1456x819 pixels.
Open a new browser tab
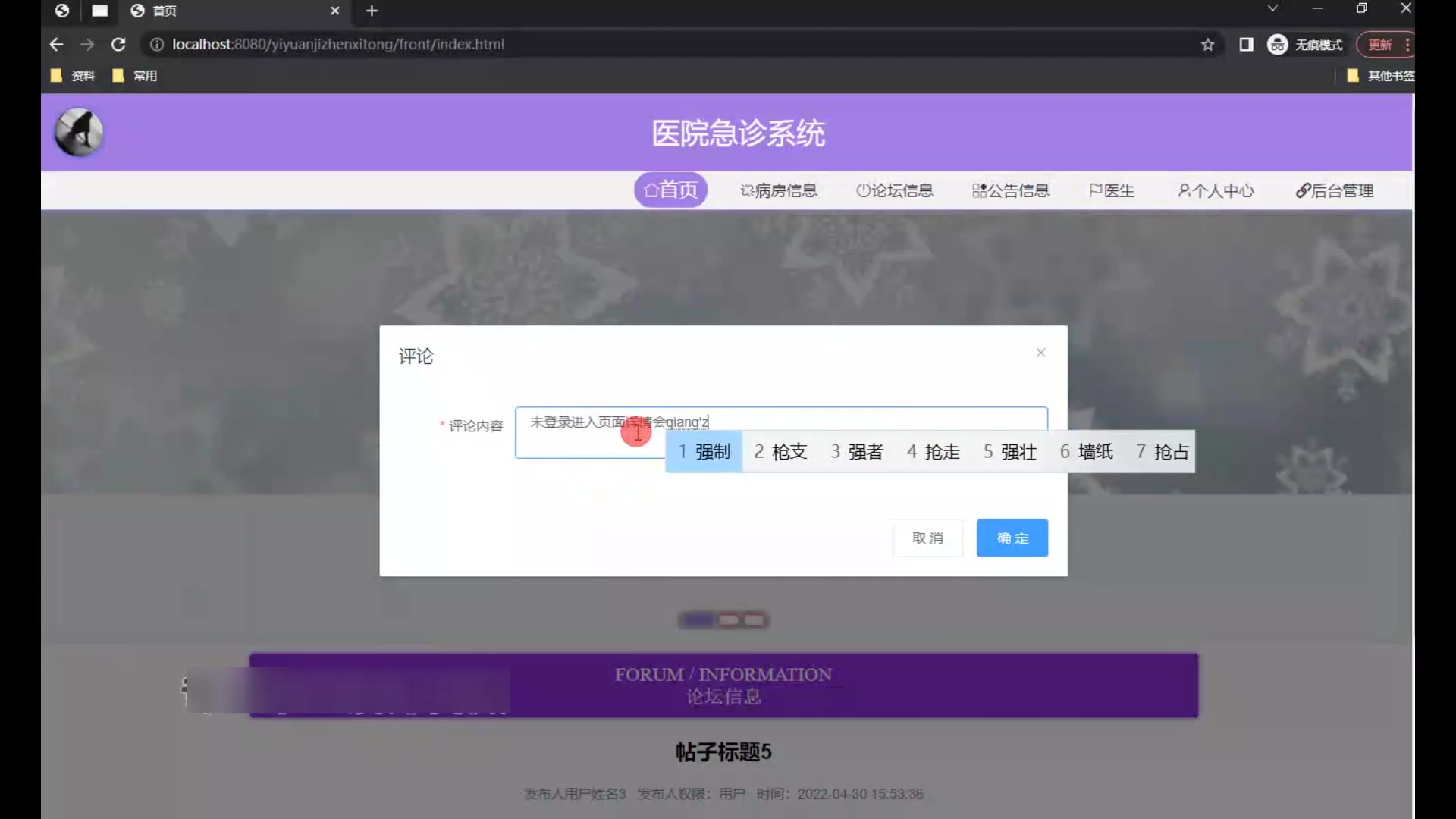click(372, 11)
